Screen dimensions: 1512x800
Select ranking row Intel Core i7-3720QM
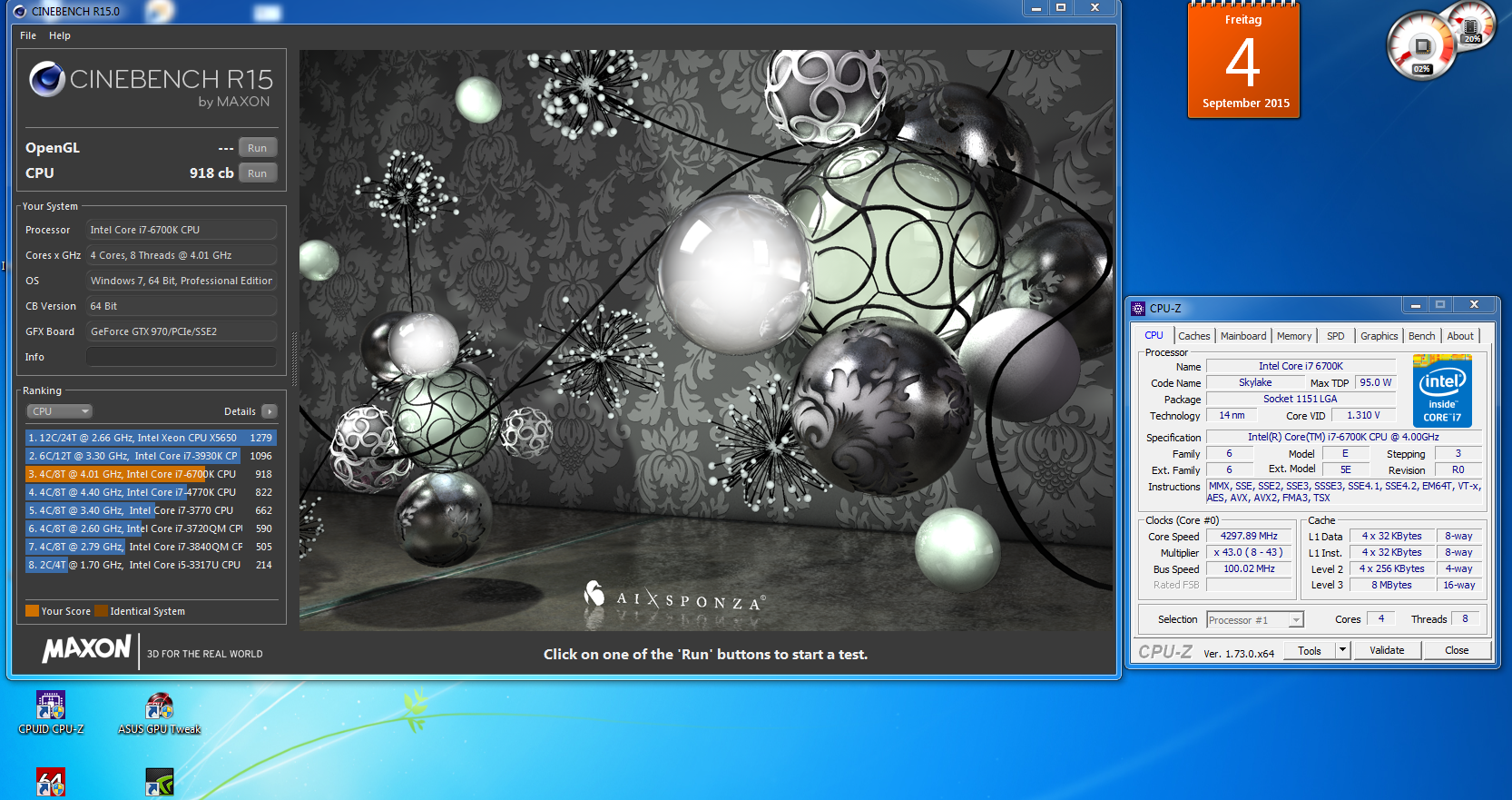(x=151, y=528)
